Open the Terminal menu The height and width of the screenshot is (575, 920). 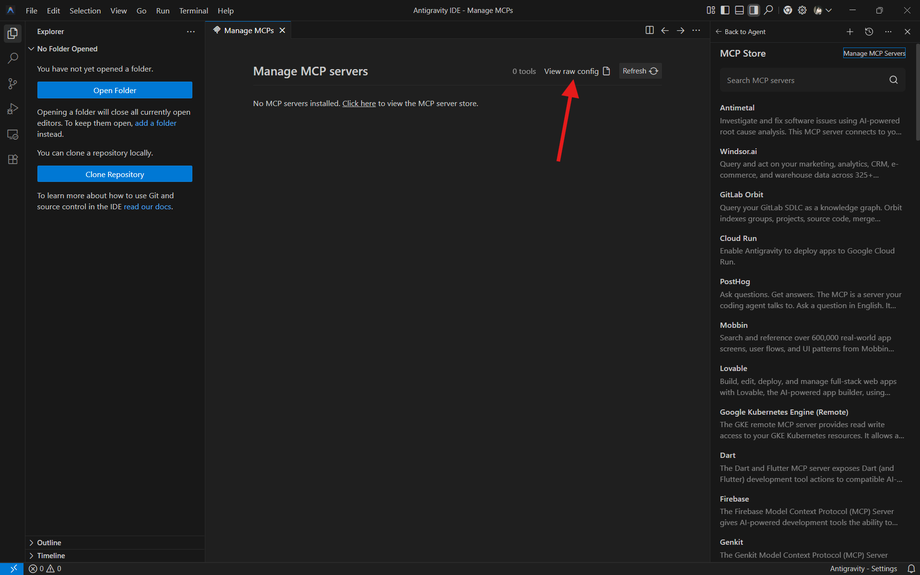(x=194, y=11)
